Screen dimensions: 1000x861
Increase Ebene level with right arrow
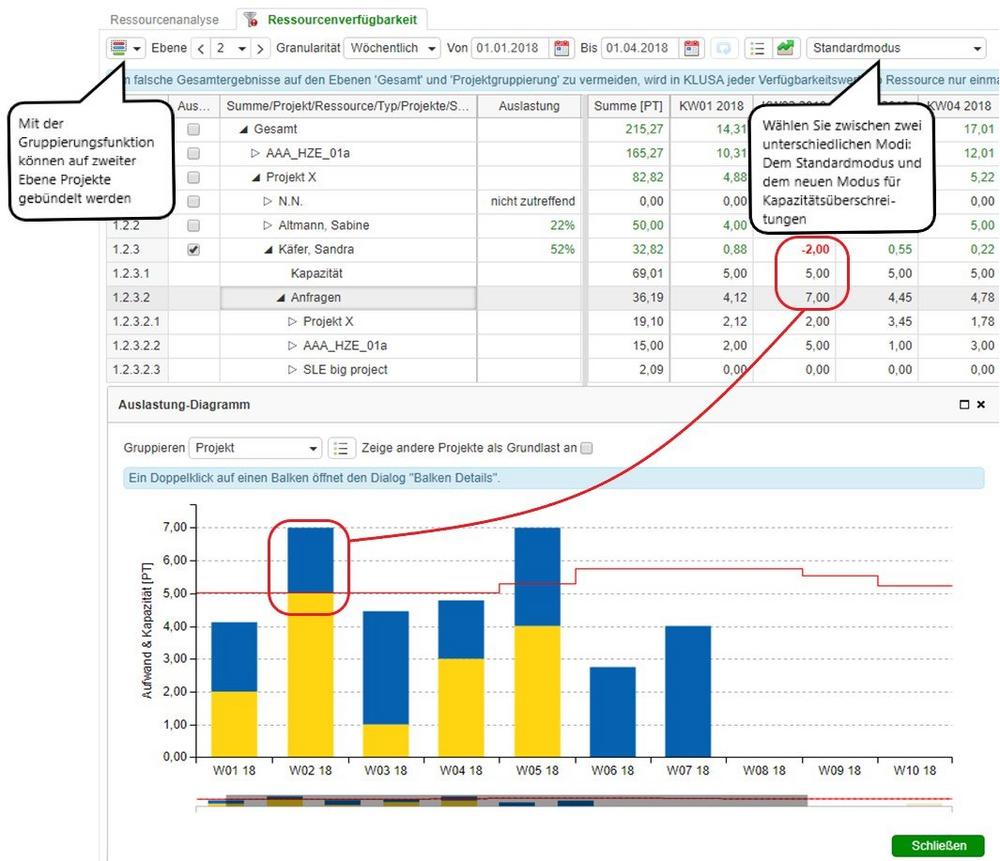click(260, 48)
